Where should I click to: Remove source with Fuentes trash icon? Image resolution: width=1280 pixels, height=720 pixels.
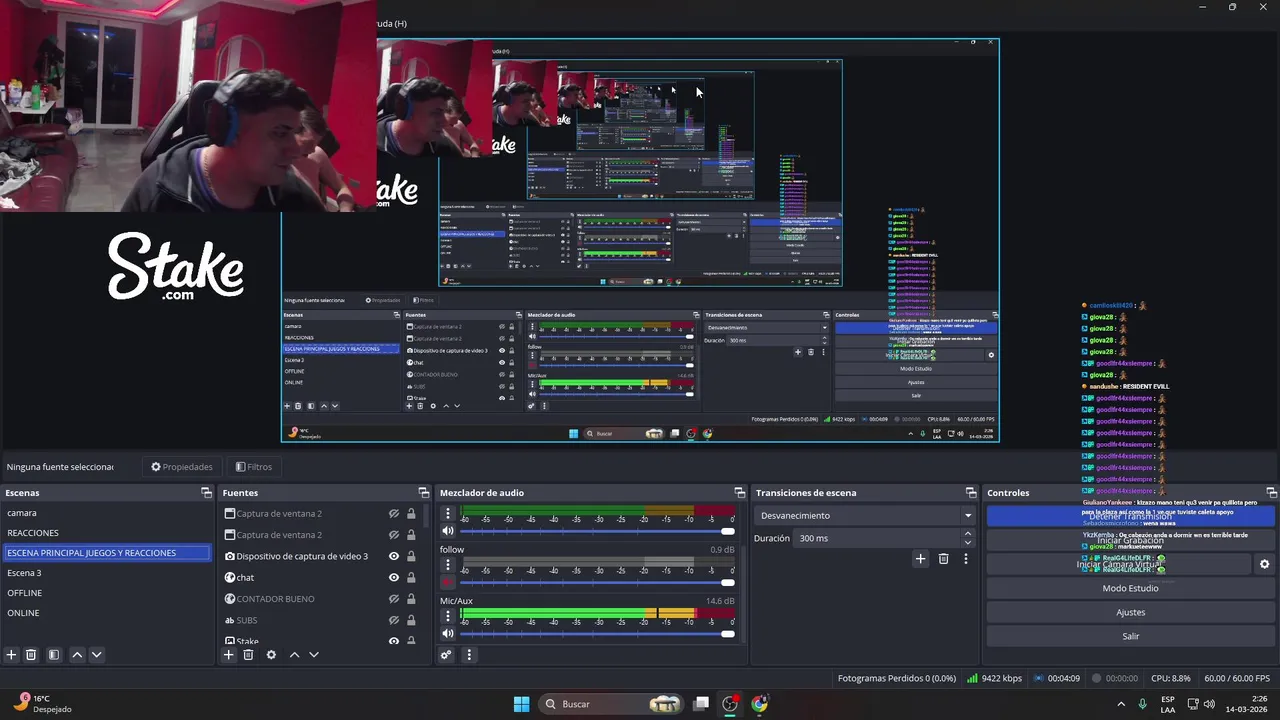pyautogui.click(x=248, y=655)
